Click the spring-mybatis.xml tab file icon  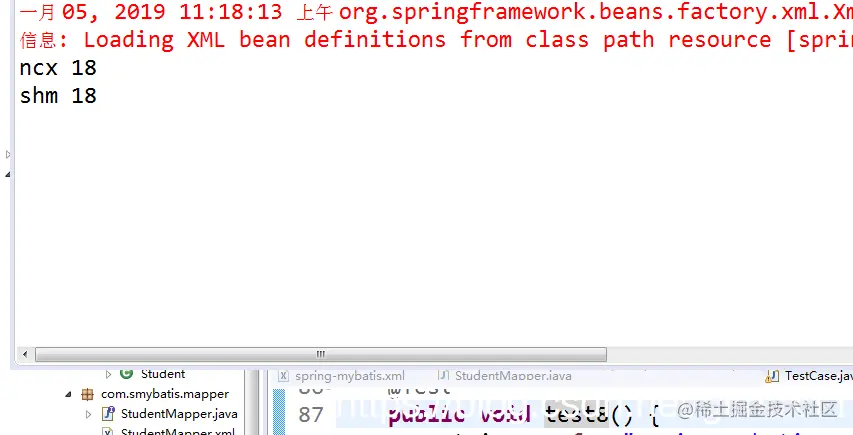pyautogui.click(x=283, y=376)
